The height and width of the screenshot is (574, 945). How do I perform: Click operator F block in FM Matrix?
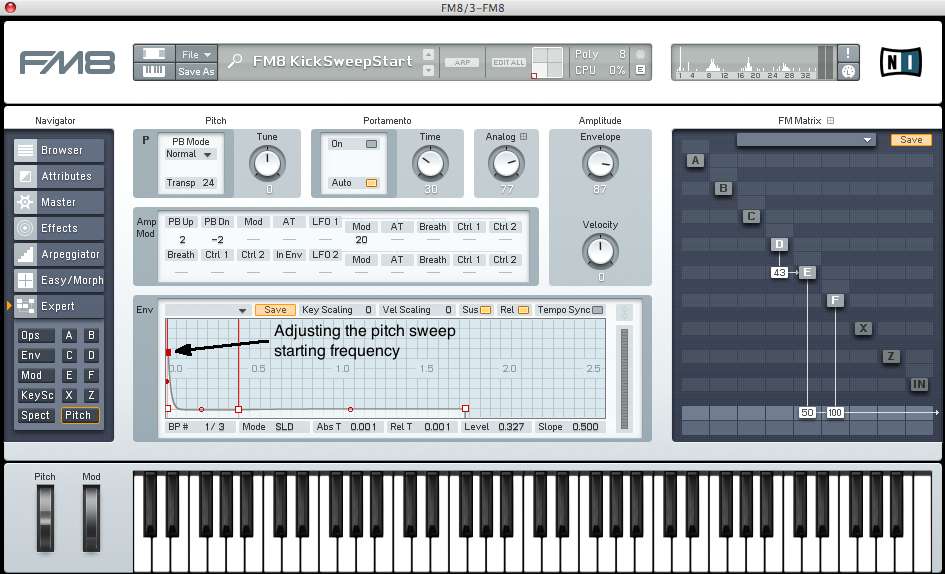[x=835, y=300]
